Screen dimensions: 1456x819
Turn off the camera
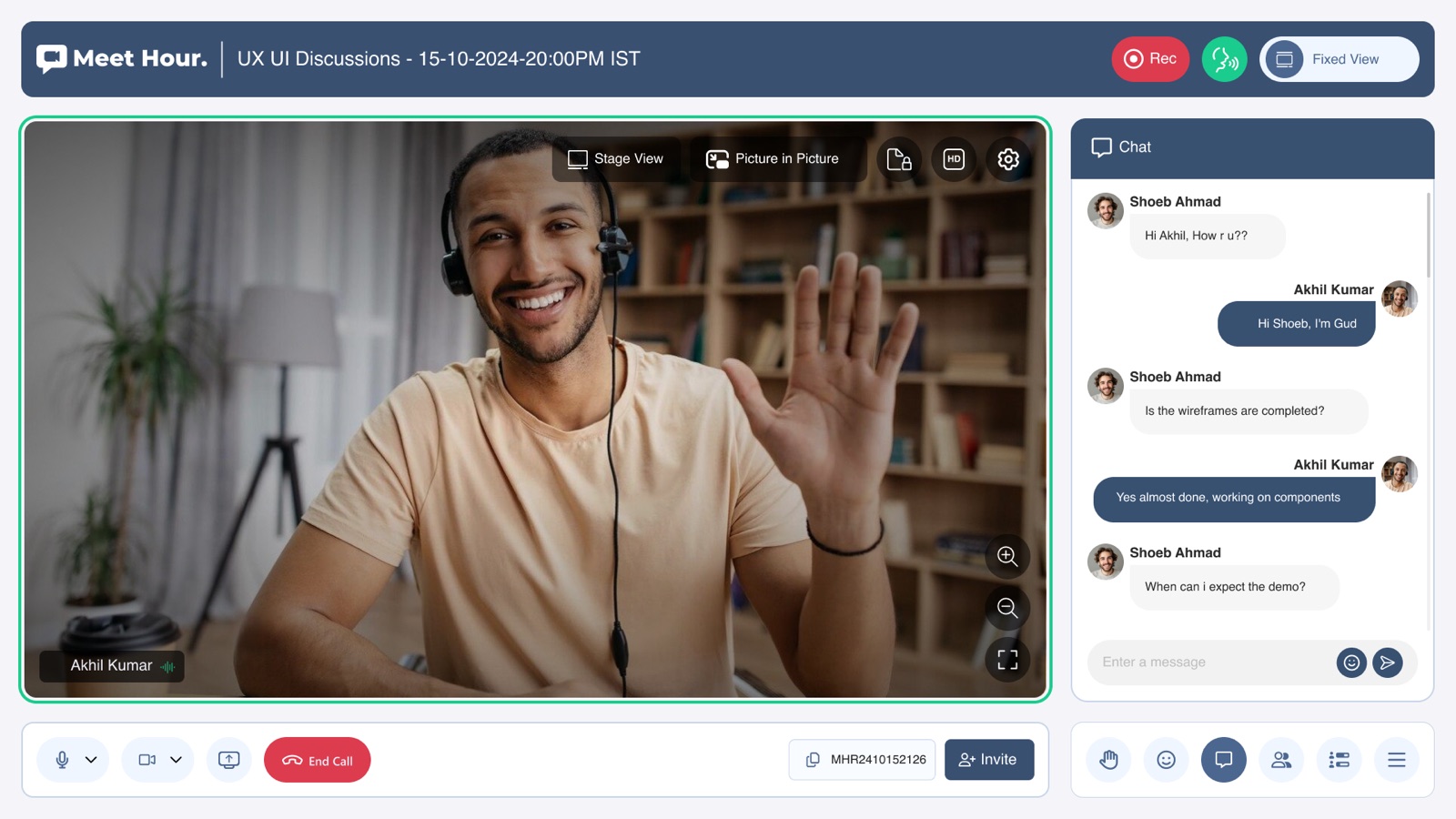tap(147, 760)
